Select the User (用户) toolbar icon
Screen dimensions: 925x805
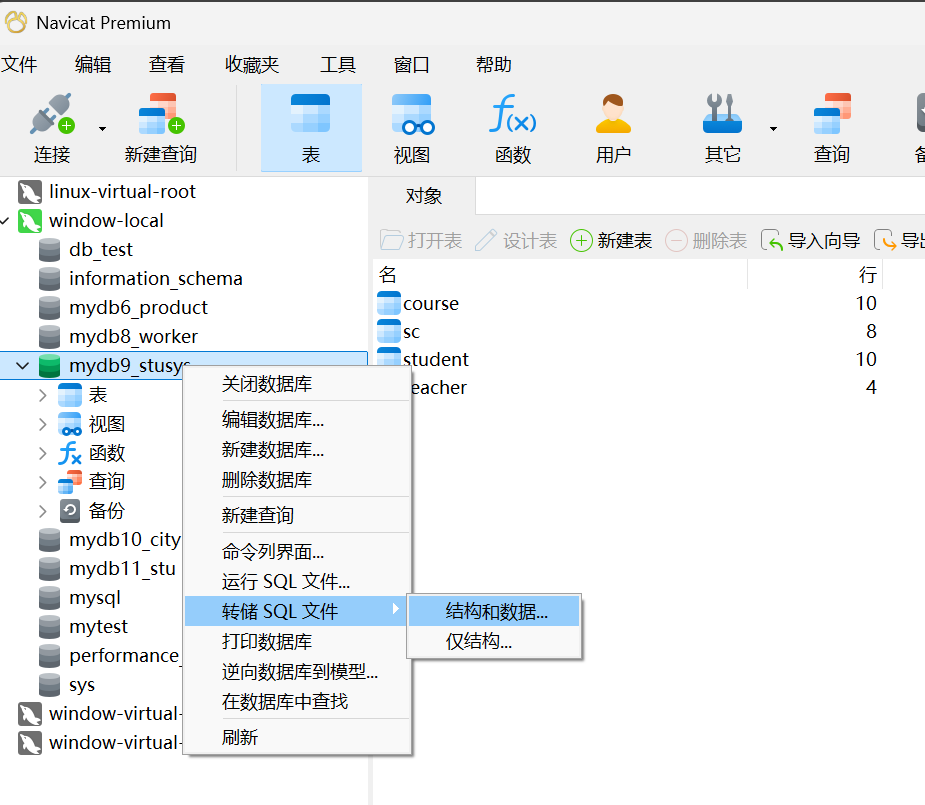pyautogui.click(x=613, y=113)
